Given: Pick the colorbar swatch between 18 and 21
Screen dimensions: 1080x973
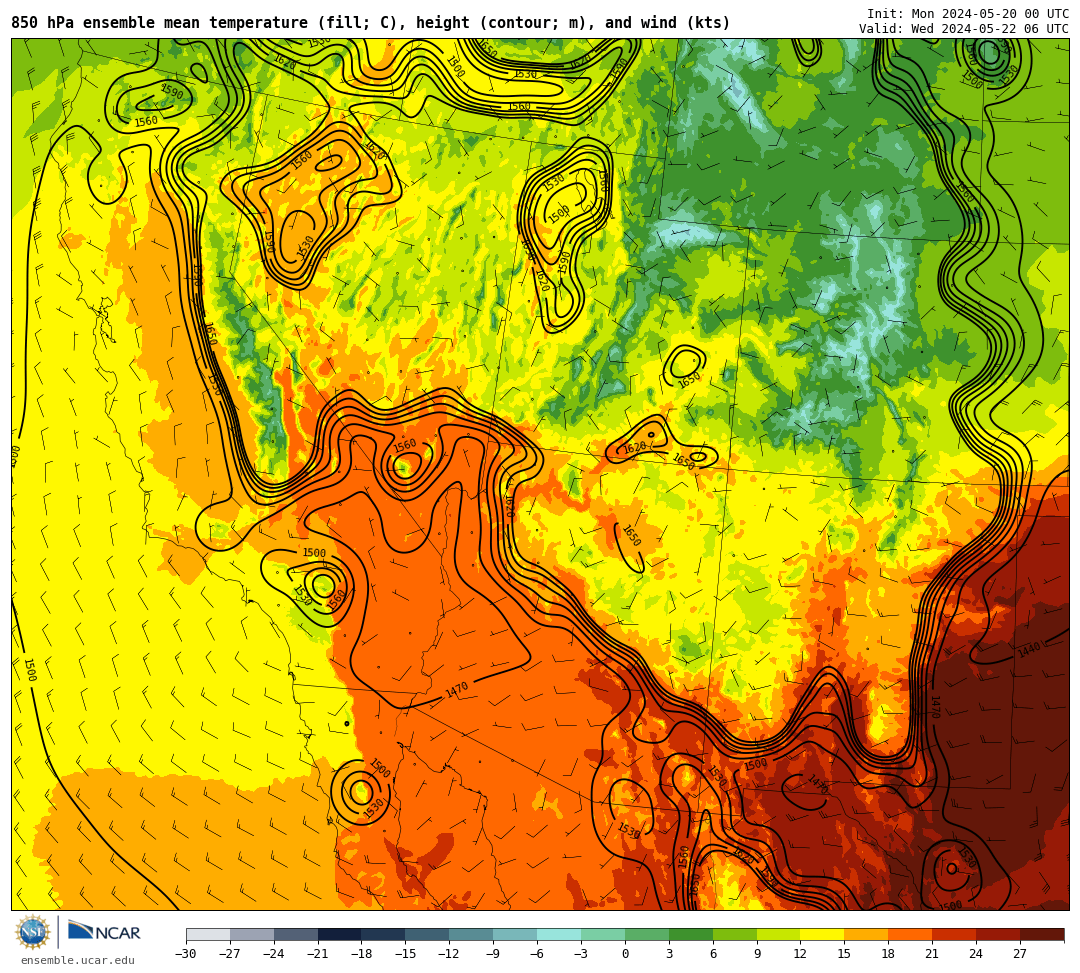Looking at the screenshot, I should click(911, 934).
